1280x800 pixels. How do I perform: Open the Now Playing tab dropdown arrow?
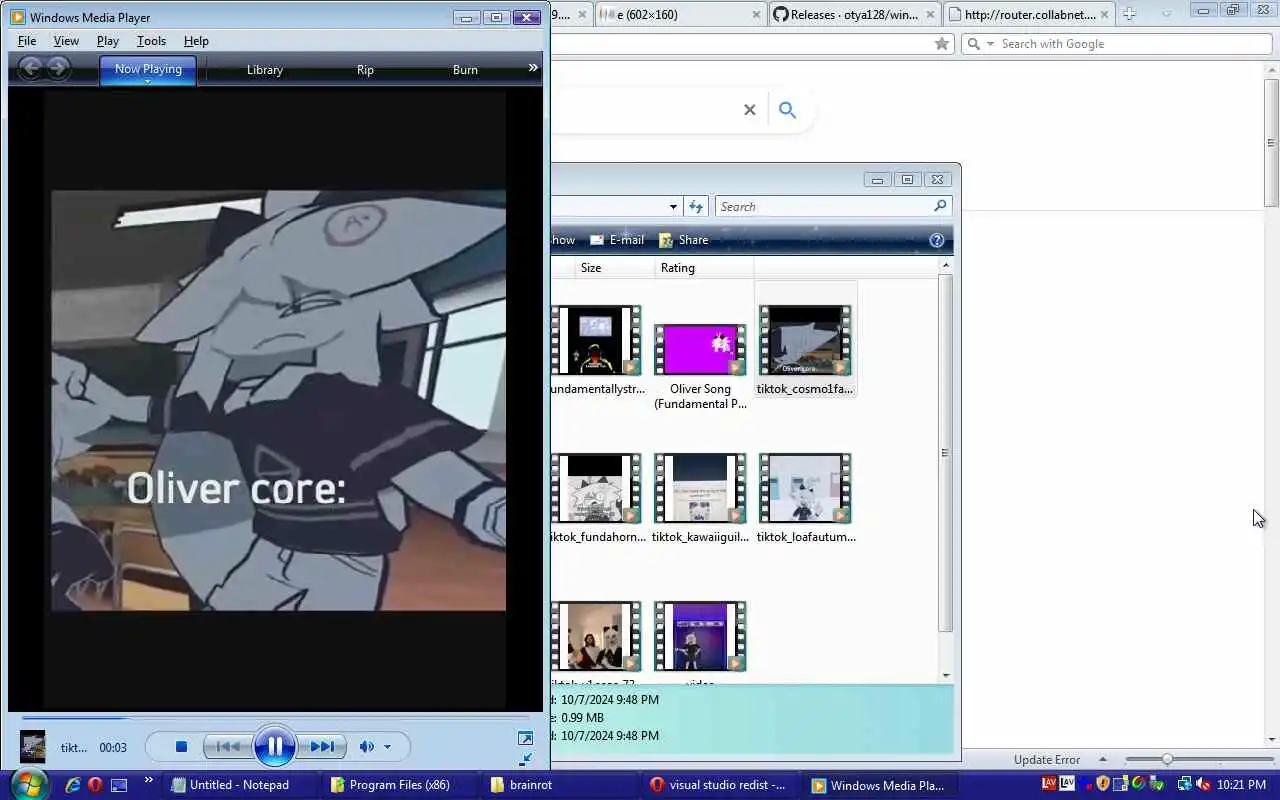148,81
